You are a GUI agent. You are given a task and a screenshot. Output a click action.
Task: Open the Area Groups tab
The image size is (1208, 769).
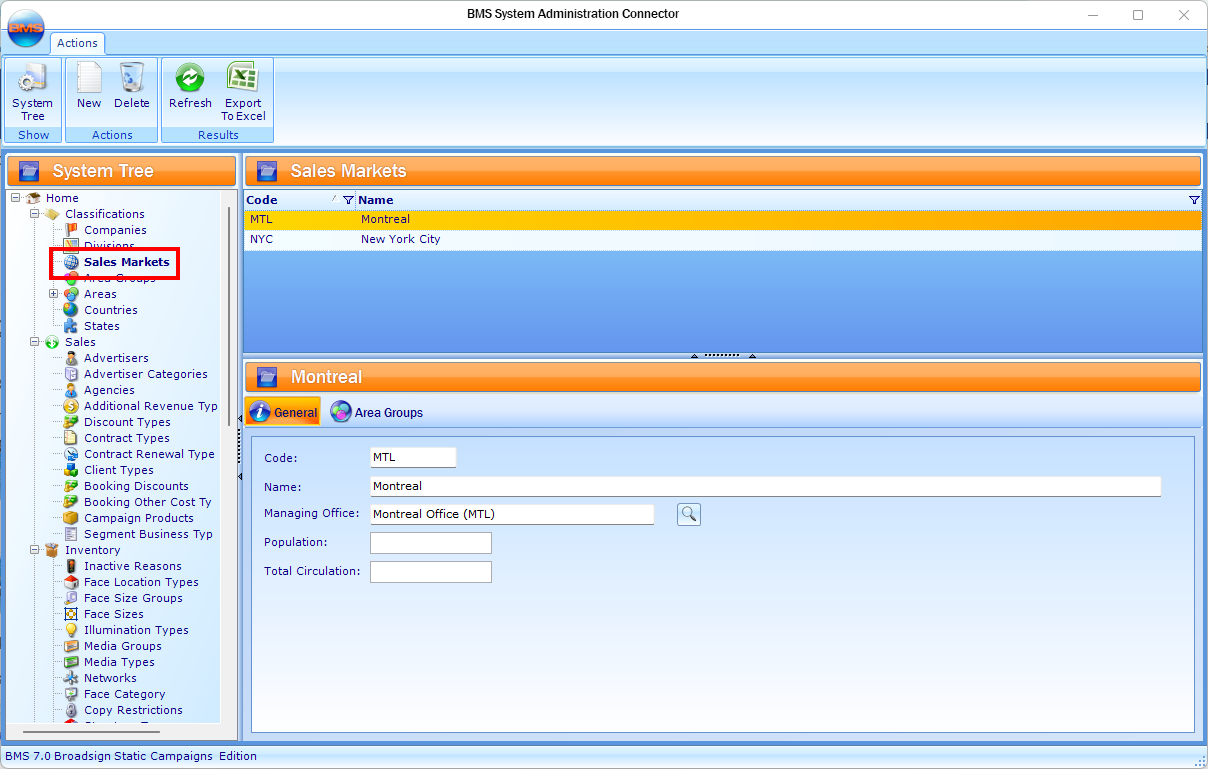click(377, 412)
